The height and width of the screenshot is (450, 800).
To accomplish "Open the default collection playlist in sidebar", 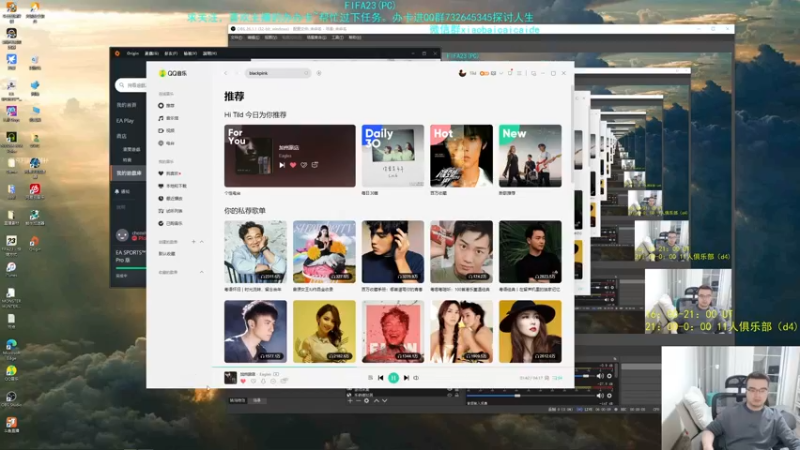I will (167, 254).
